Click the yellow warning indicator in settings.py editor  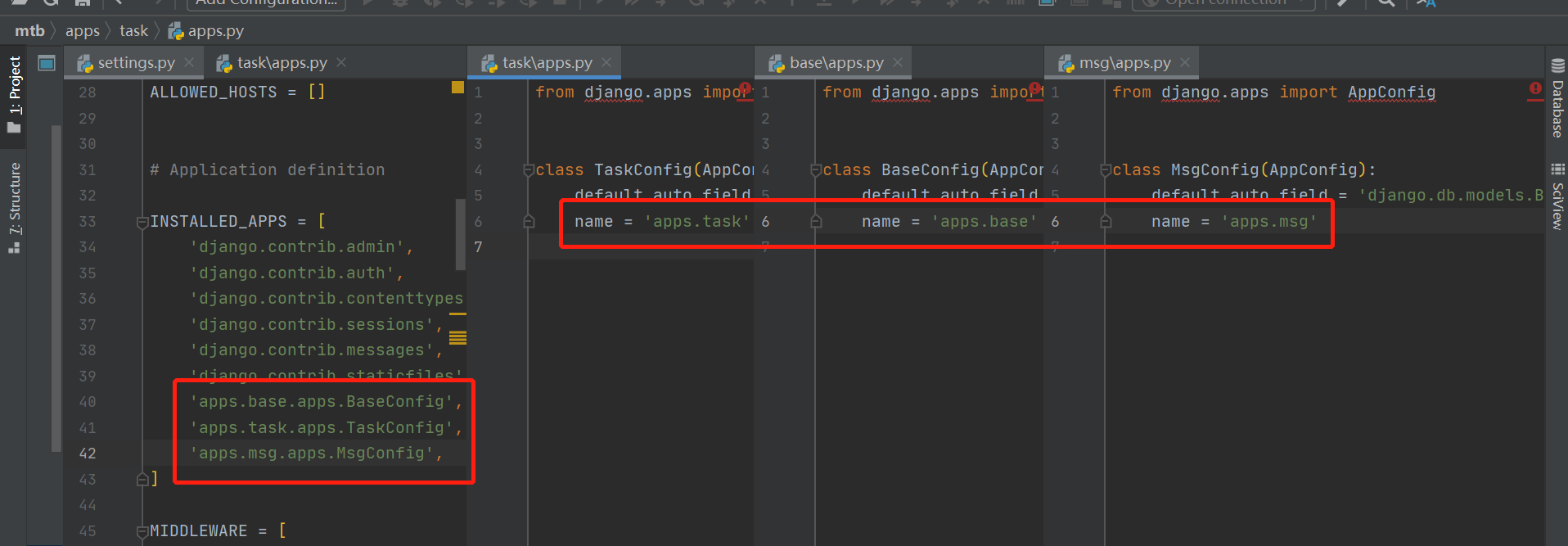tap(457, 87)
